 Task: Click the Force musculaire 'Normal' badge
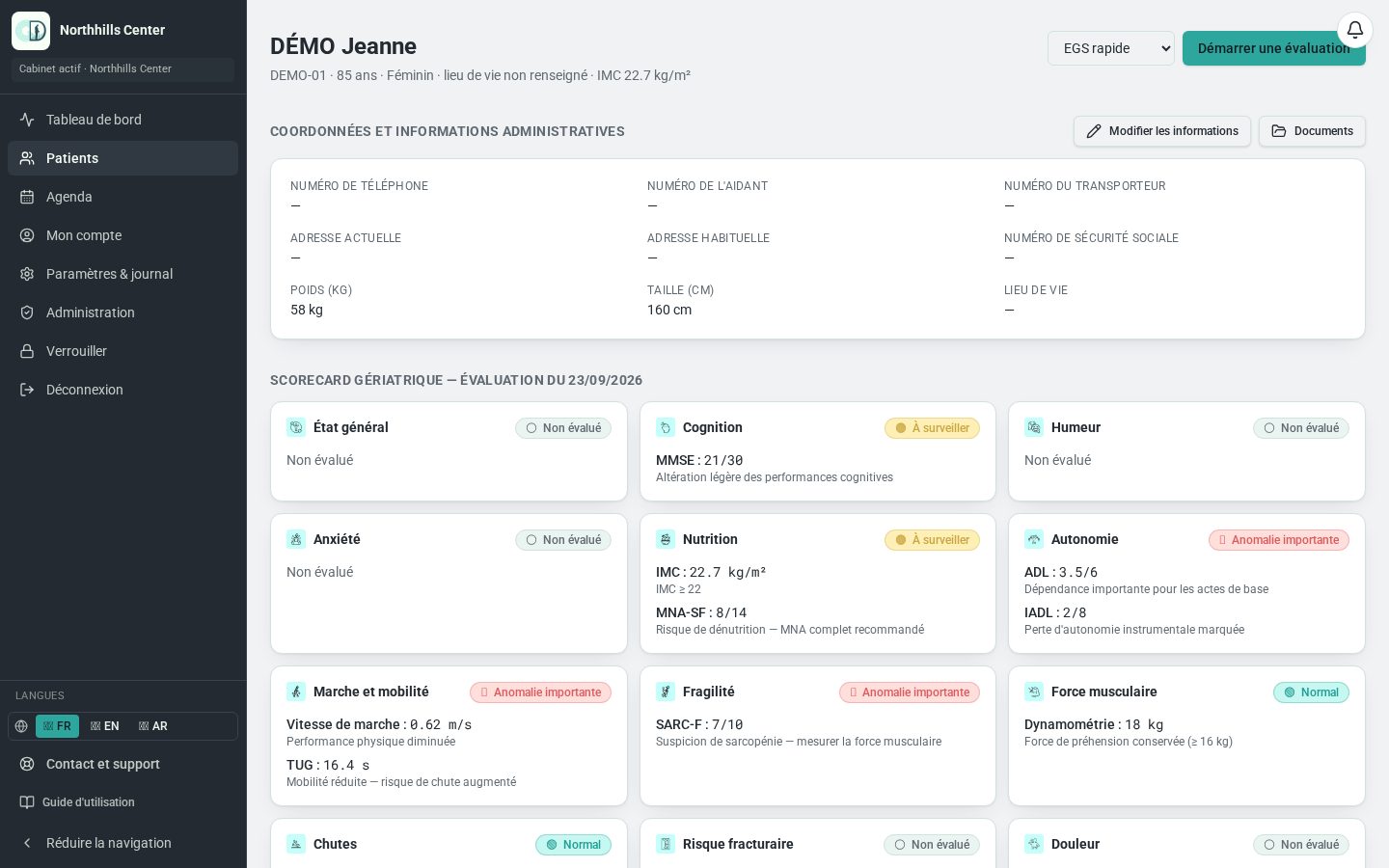(1311, 692)
